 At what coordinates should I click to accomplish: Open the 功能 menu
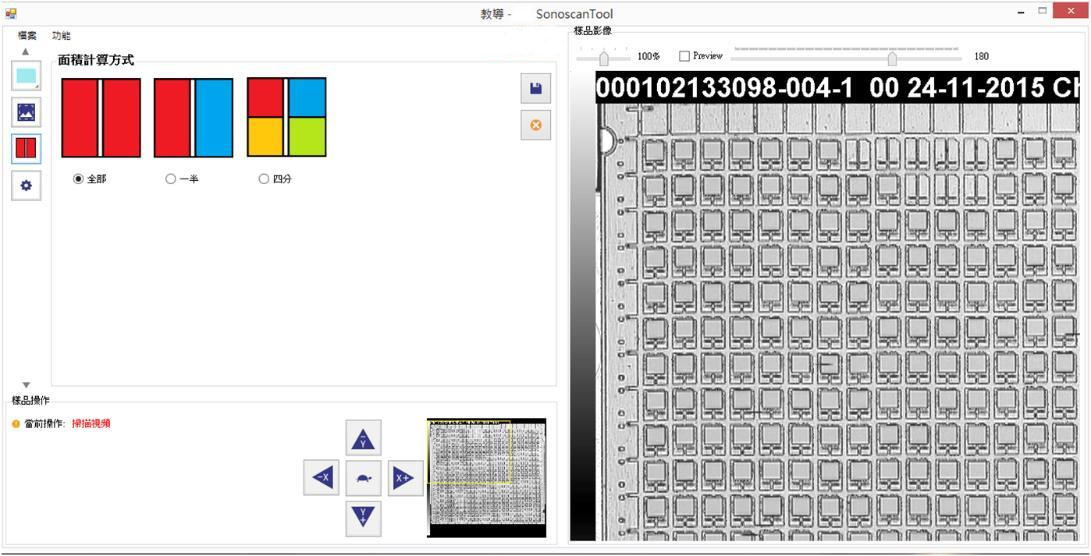pyautogui.click(x=61, y=36)
